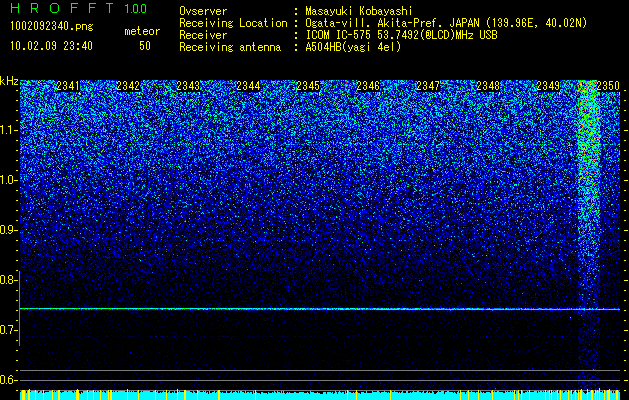Click the cyan signal level strip at bottom
This screenshot has width=629, height=400.
point(320,395)
